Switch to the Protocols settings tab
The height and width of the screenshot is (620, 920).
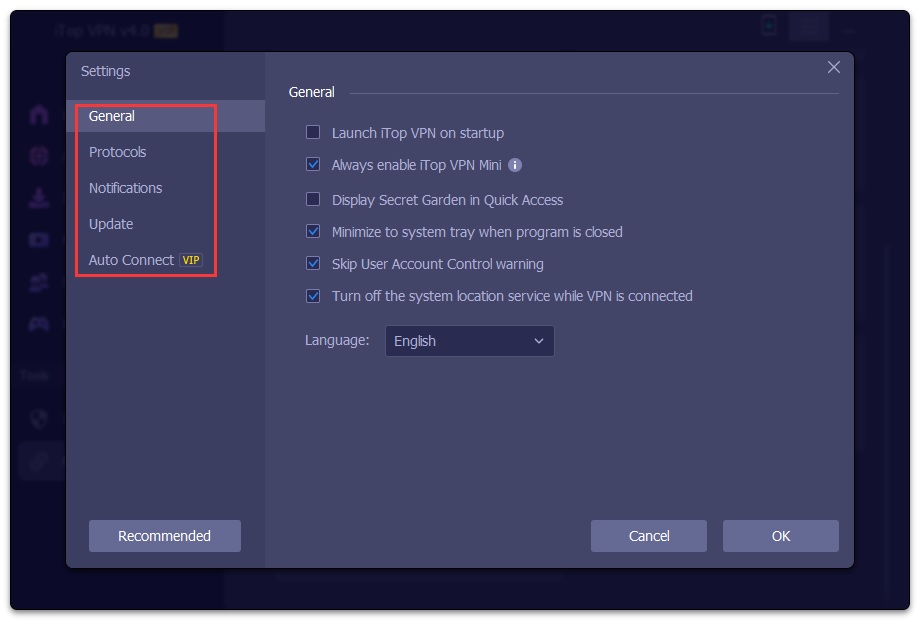click(x=117, y=152)
